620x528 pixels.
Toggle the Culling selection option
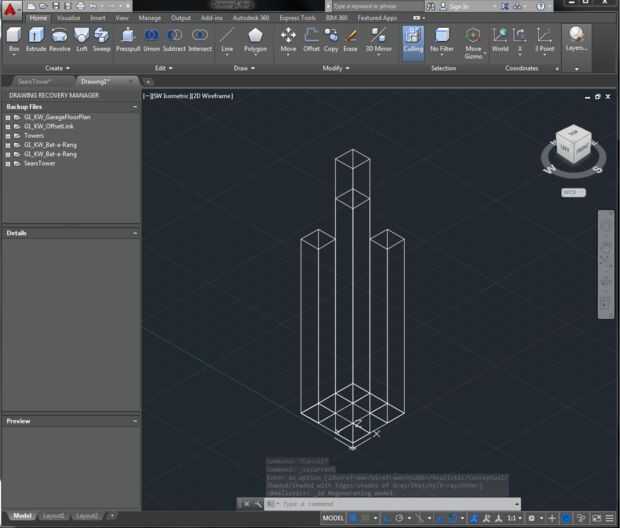click(x=413, y=38)
